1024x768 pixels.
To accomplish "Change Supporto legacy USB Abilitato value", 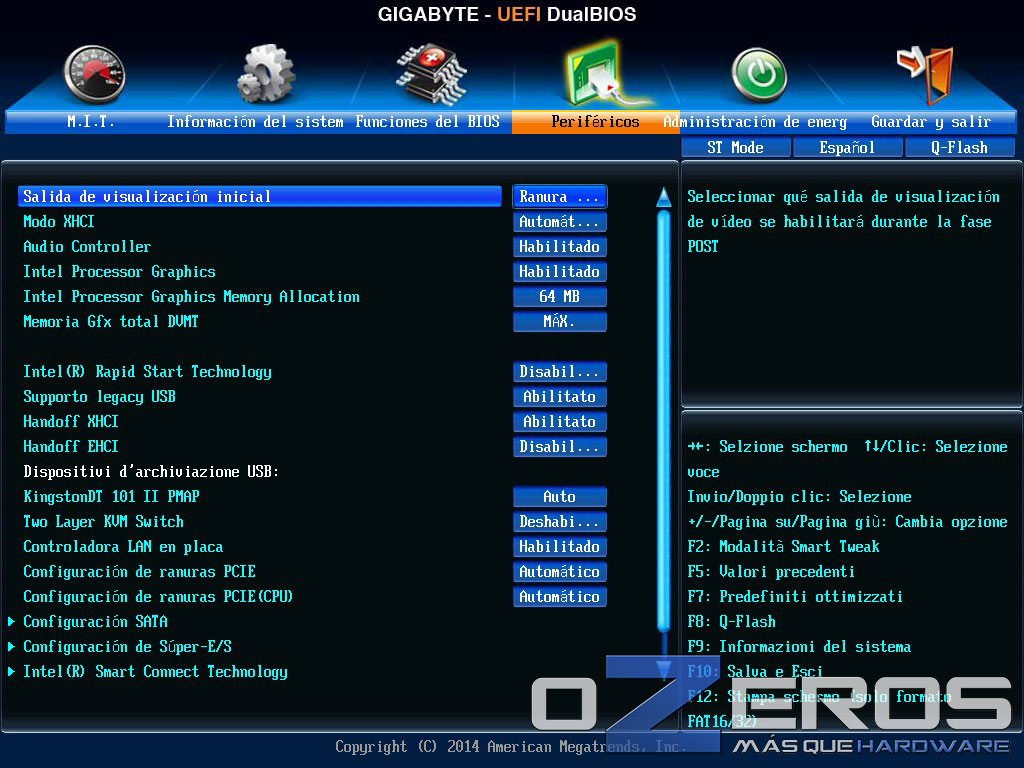I will tap(560, 396).
